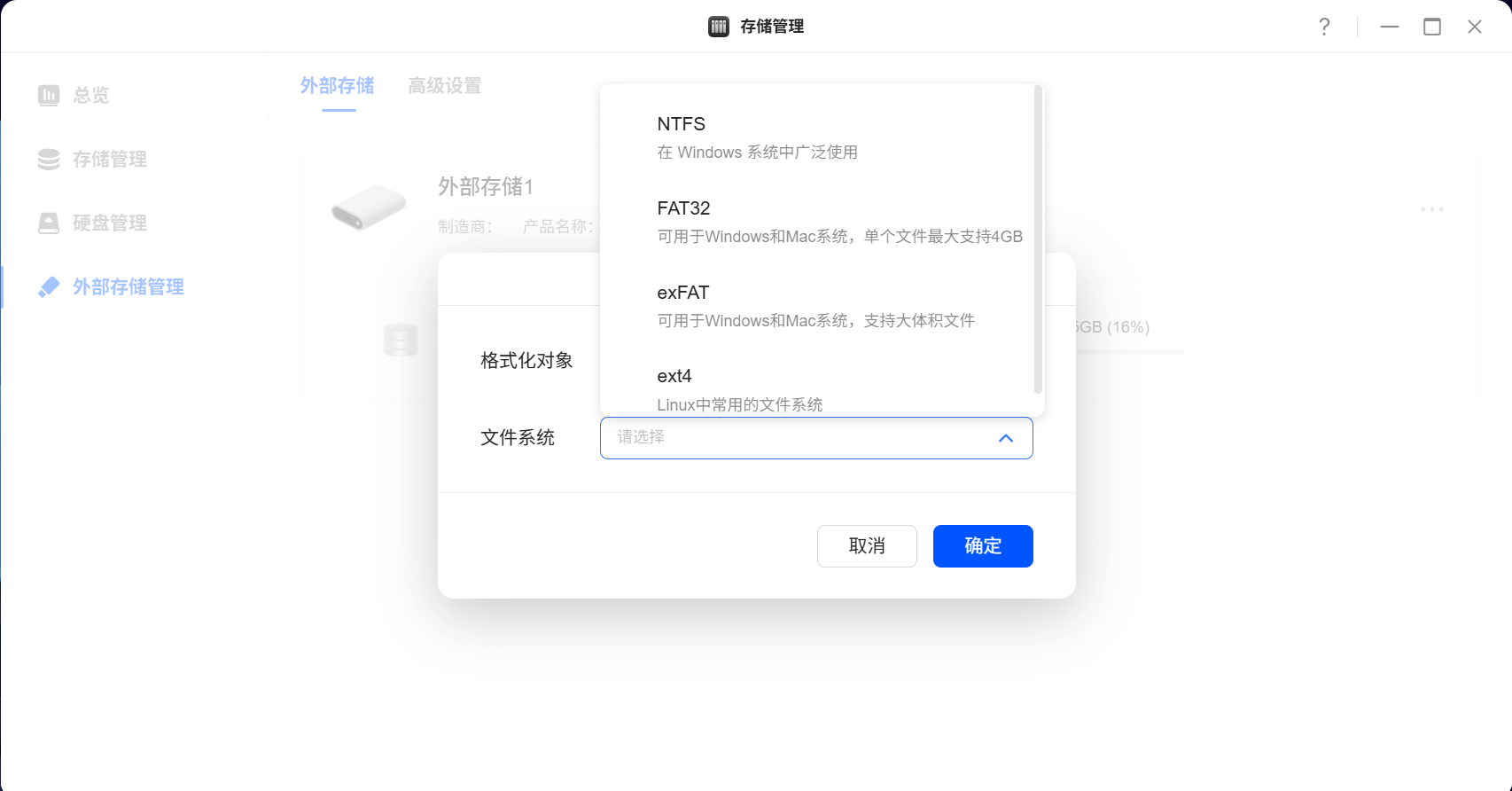Click the usage text ending GB (16%)
The image size is (1512, 791).
(1112, 327)
